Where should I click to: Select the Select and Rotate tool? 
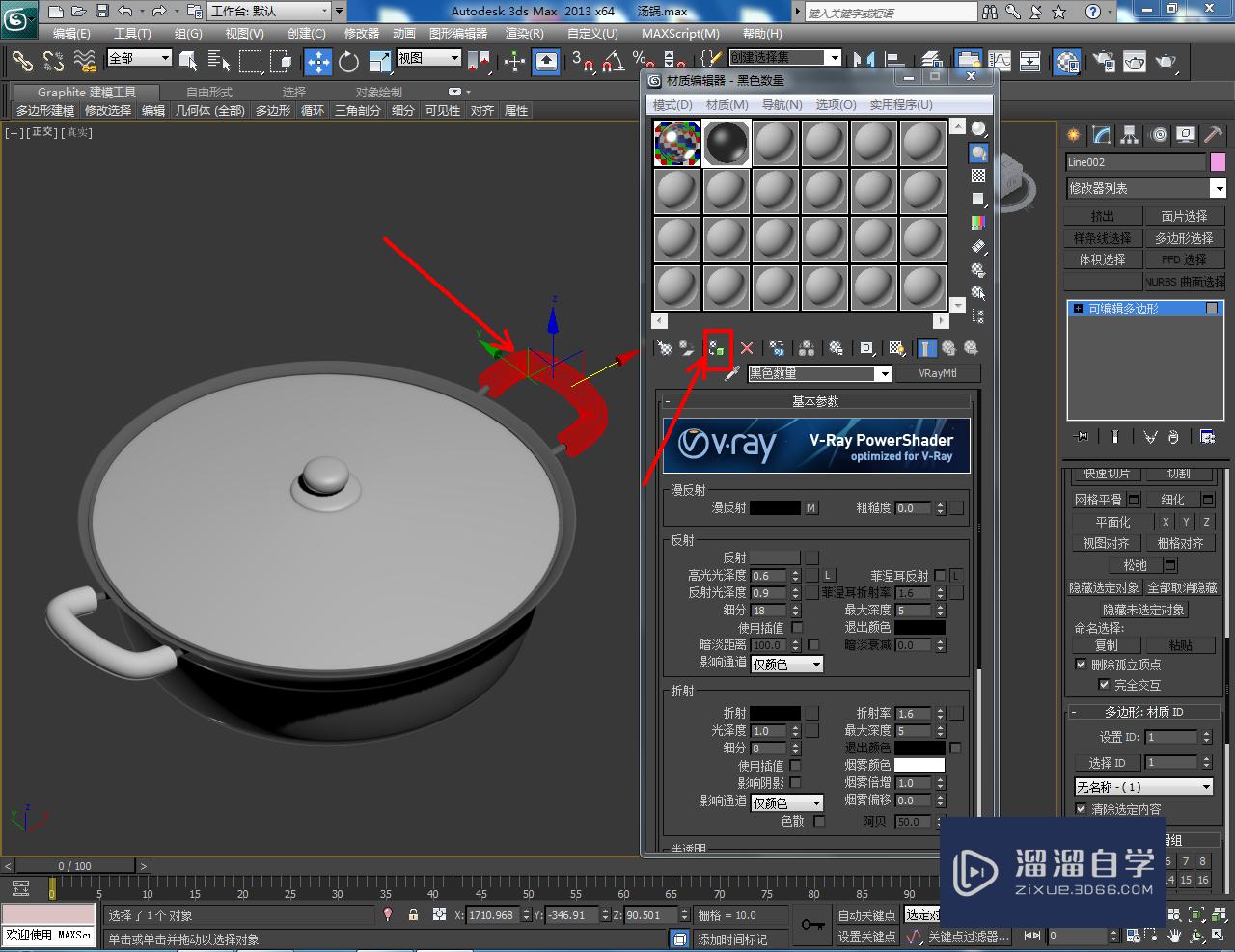(349, 62)
